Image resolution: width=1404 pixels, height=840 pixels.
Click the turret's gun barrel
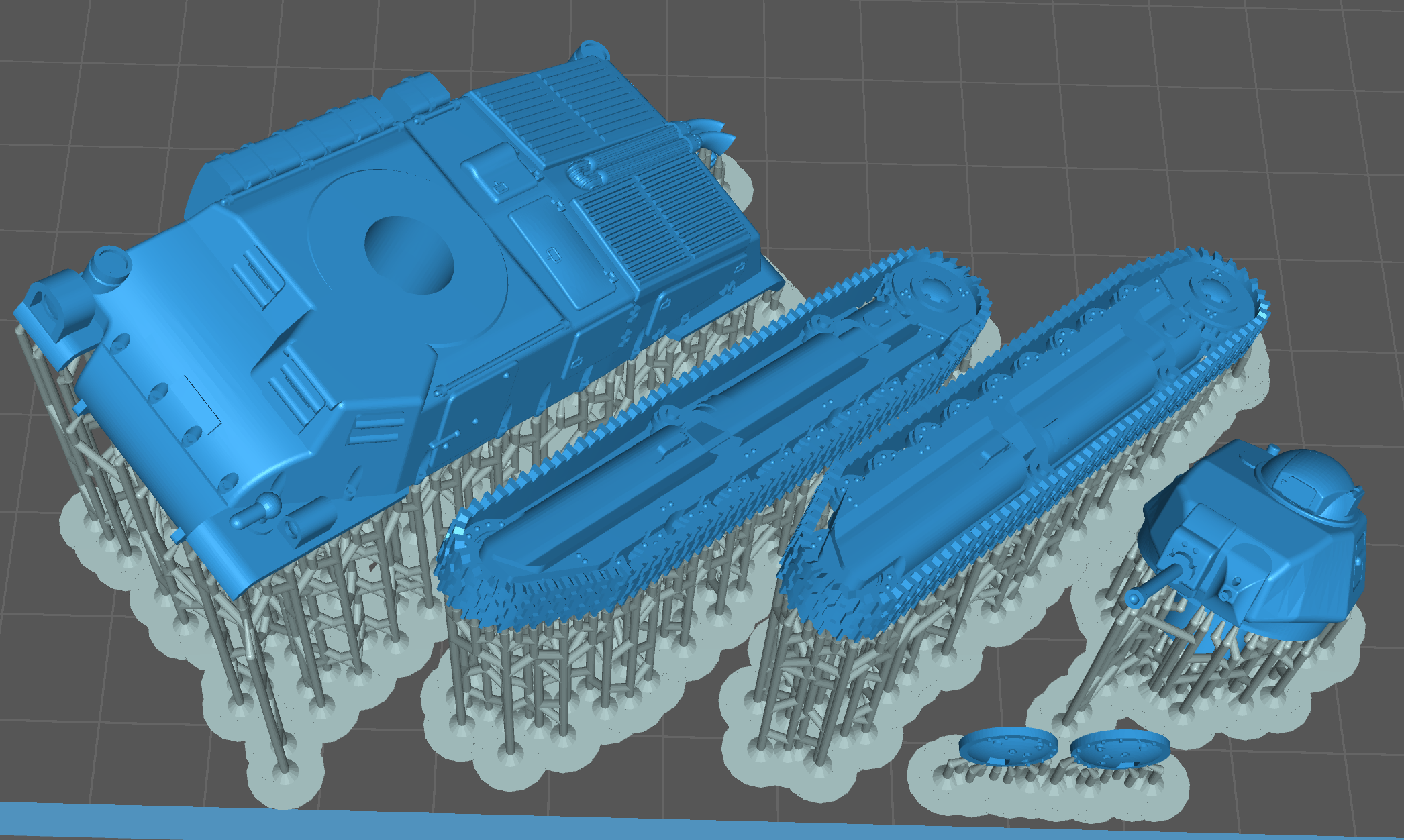coord(1156,584)
